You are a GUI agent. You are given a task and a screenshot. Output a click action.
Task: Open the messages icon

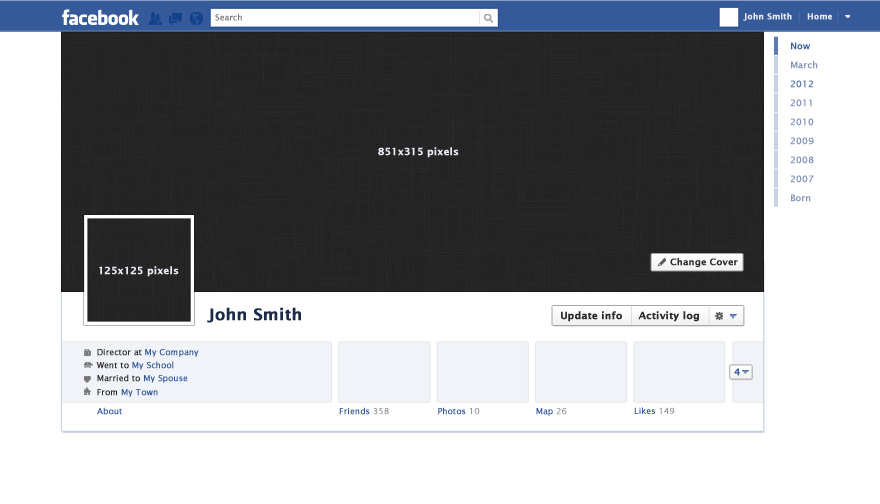click(x=175, y=19)
